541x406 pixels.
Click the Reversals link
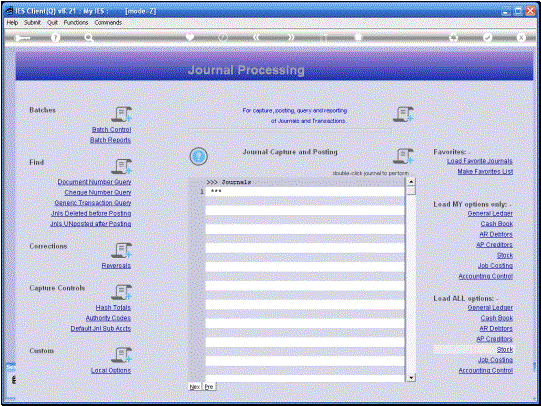coord(116,266)
